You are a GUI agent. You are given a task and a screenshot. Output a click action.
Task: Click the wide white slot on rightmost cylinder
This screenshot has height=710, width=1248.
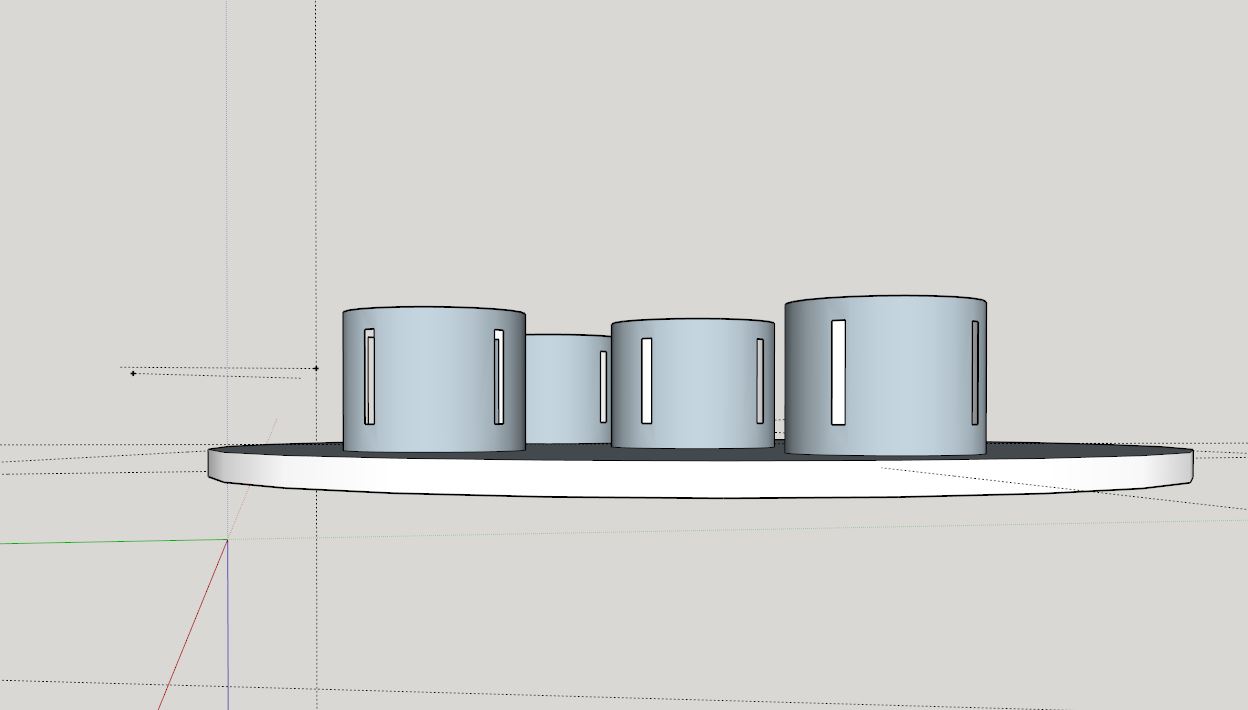point(838,372)
